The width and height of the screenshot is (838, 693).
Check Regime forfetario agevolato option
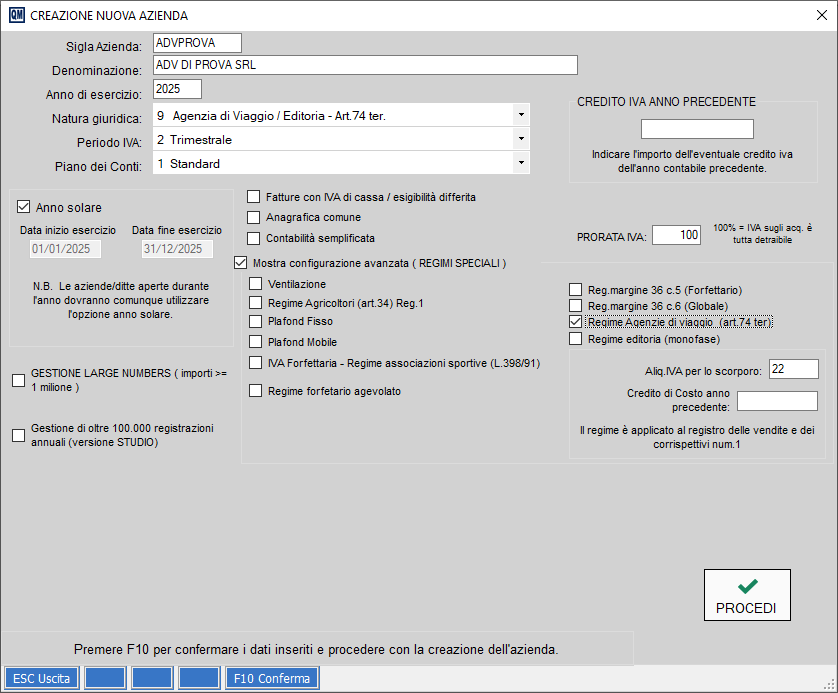256,391
